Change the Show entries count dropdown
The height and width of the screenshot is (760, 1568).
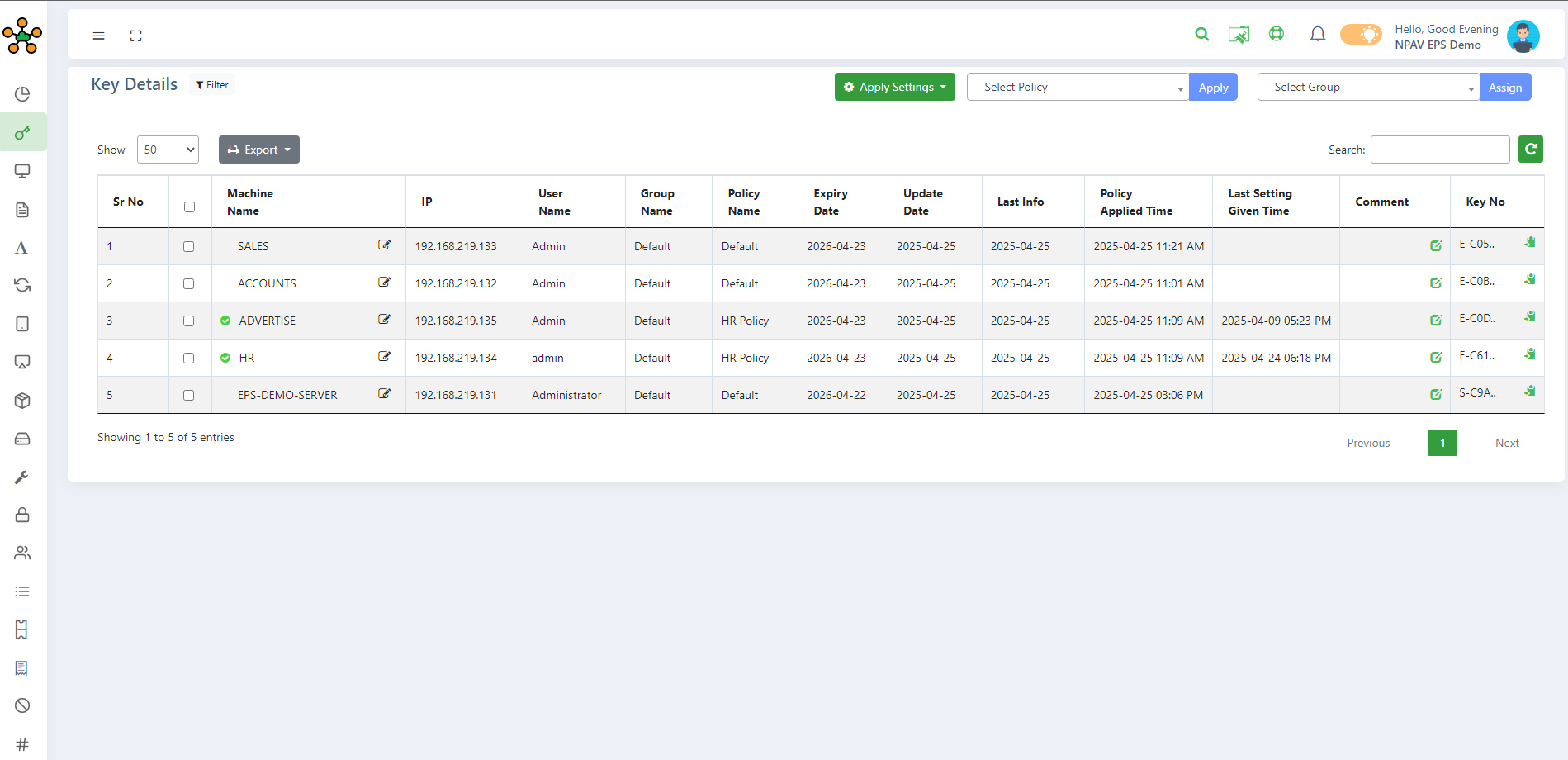[x=168, y=150]
